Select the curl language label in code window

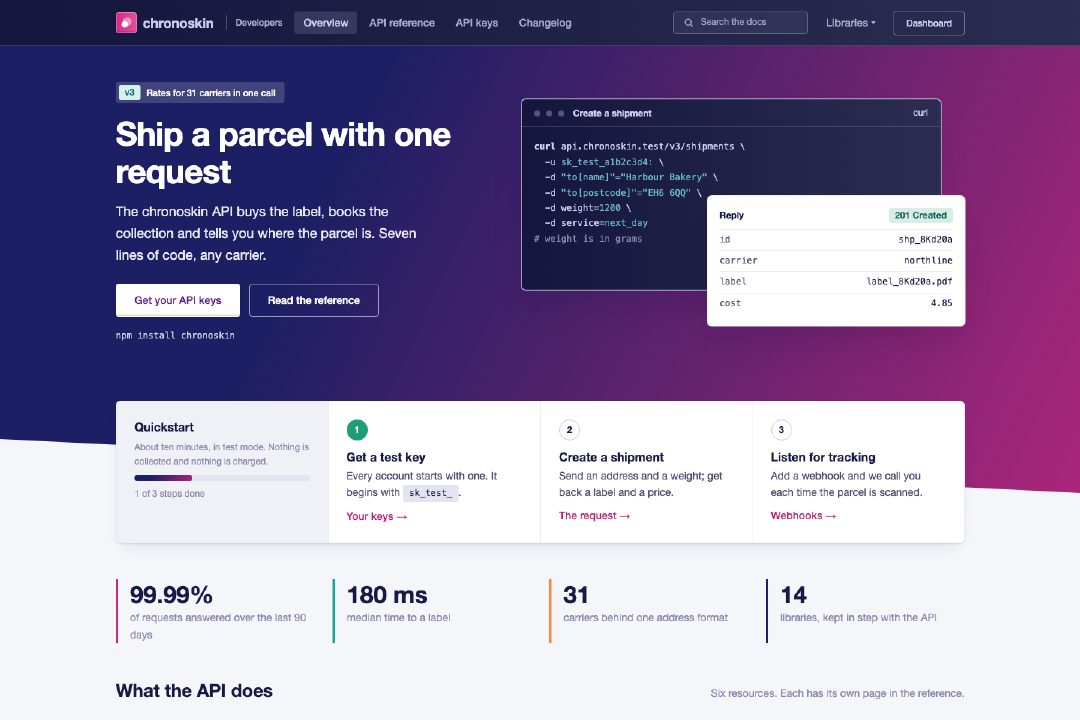tap(920, 113)
